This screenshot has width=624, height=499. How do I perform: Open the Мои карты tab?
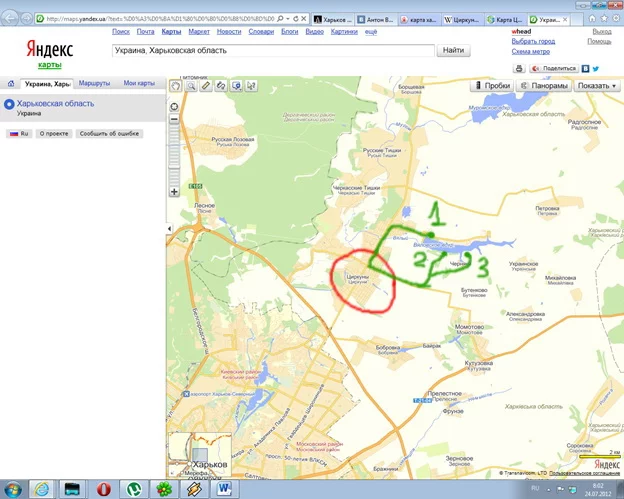click(x=139, y=83)
